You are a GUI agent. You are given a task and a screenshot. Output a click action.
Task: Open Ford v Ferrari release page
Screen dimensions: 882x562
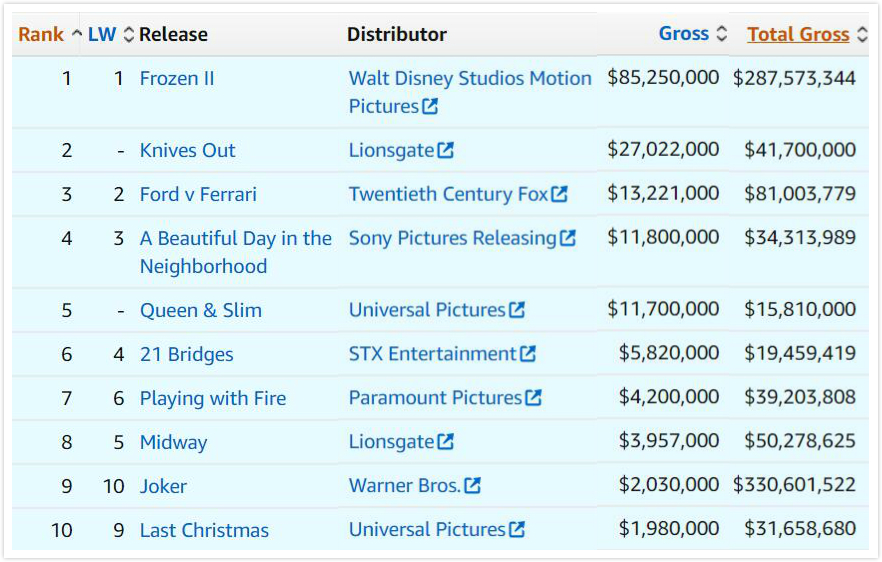(198, 195)
